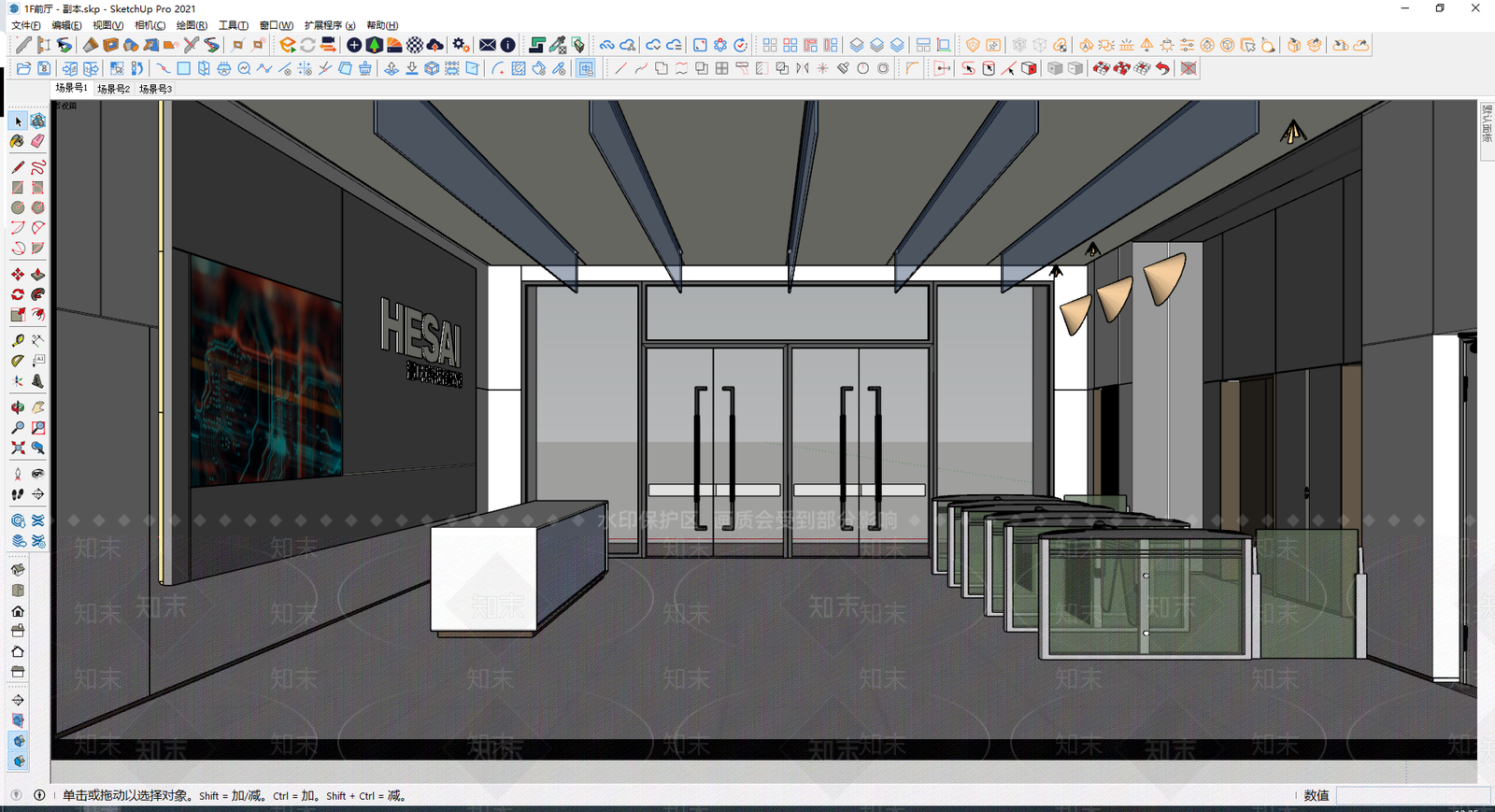This screenshot has height=812, width=1495.
Task: Choose the Move tool
Action: point(18,275)
